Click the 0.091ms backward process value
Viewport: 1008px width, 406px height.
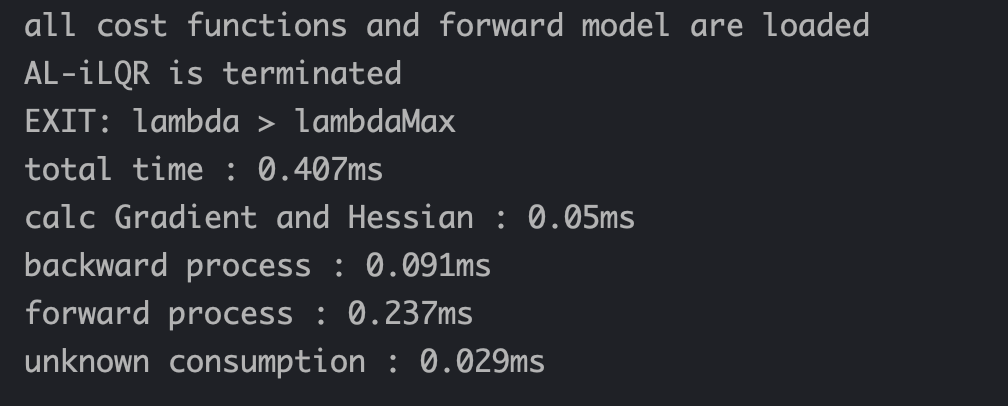click(x=428, y=266)
